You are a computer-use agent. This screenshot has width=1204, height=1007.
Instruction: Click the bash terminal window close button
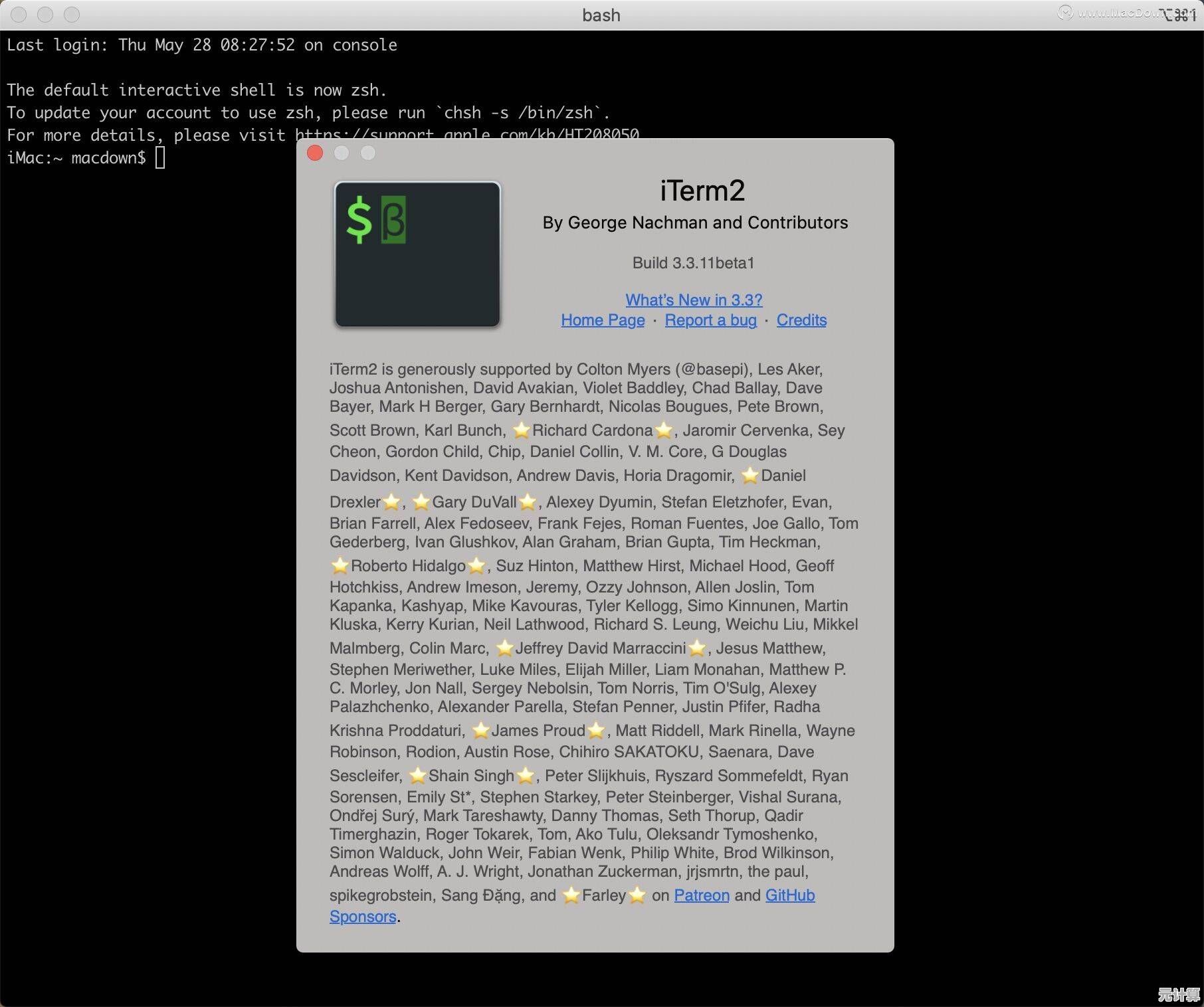pos(19,15)
